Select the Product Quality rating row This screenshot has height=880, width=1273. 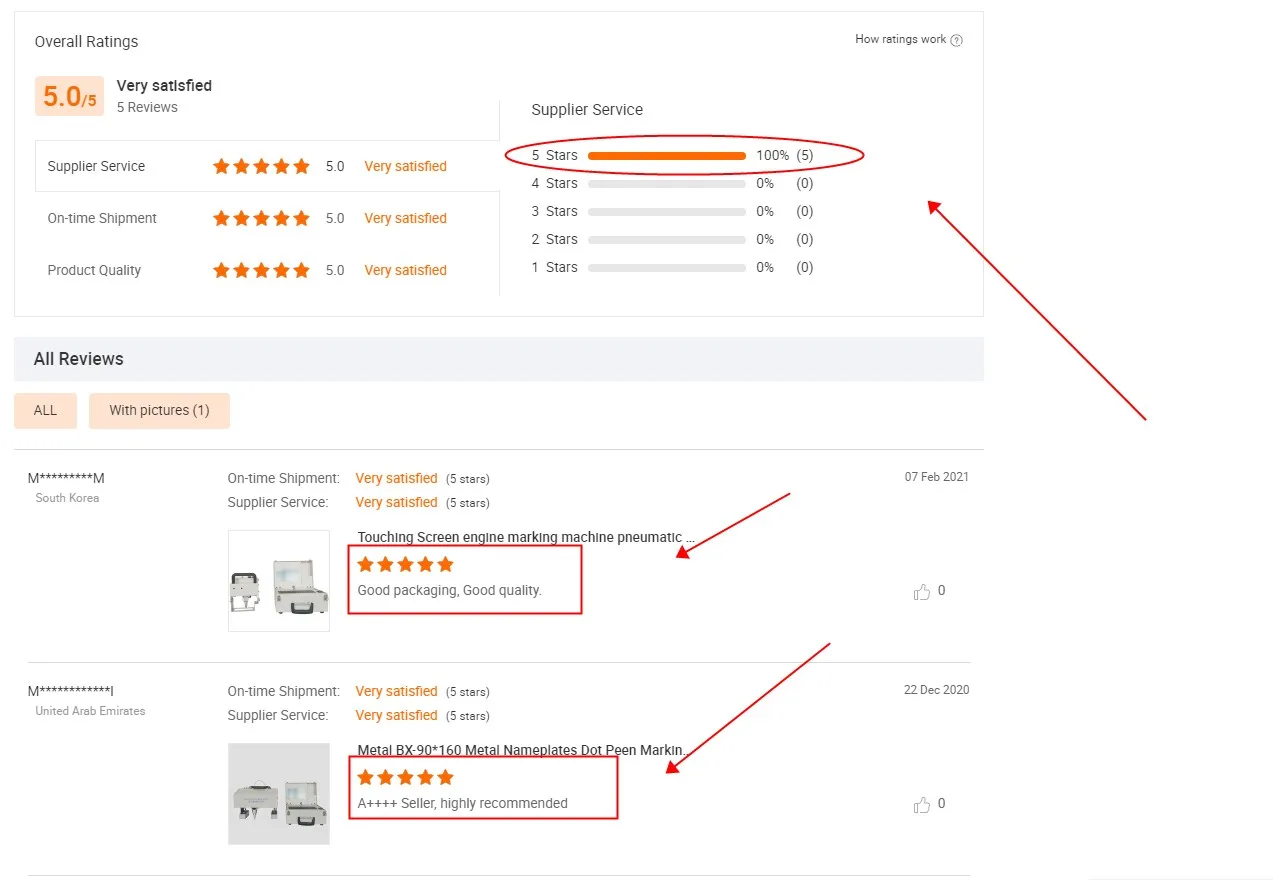tap(267, 270)
